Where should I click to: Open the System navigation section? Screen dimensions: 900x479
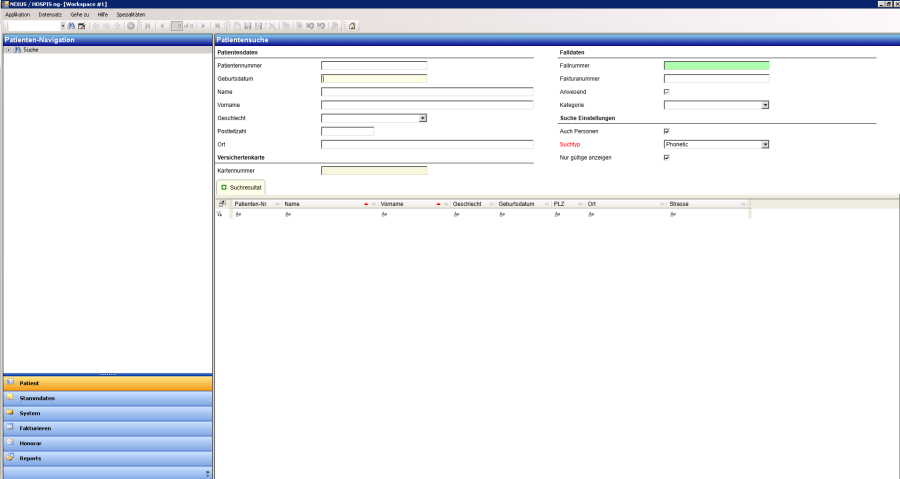(108, 413)
